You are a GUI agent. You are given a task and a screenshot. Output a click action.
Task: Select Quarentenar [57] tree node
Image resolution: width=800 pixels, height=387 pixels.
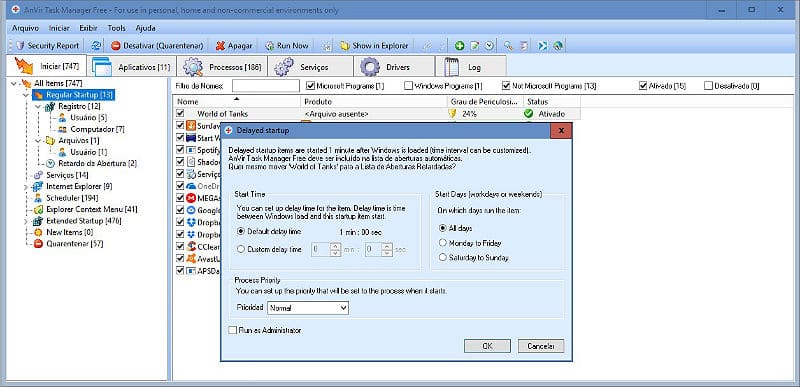[x=74, y=244]
